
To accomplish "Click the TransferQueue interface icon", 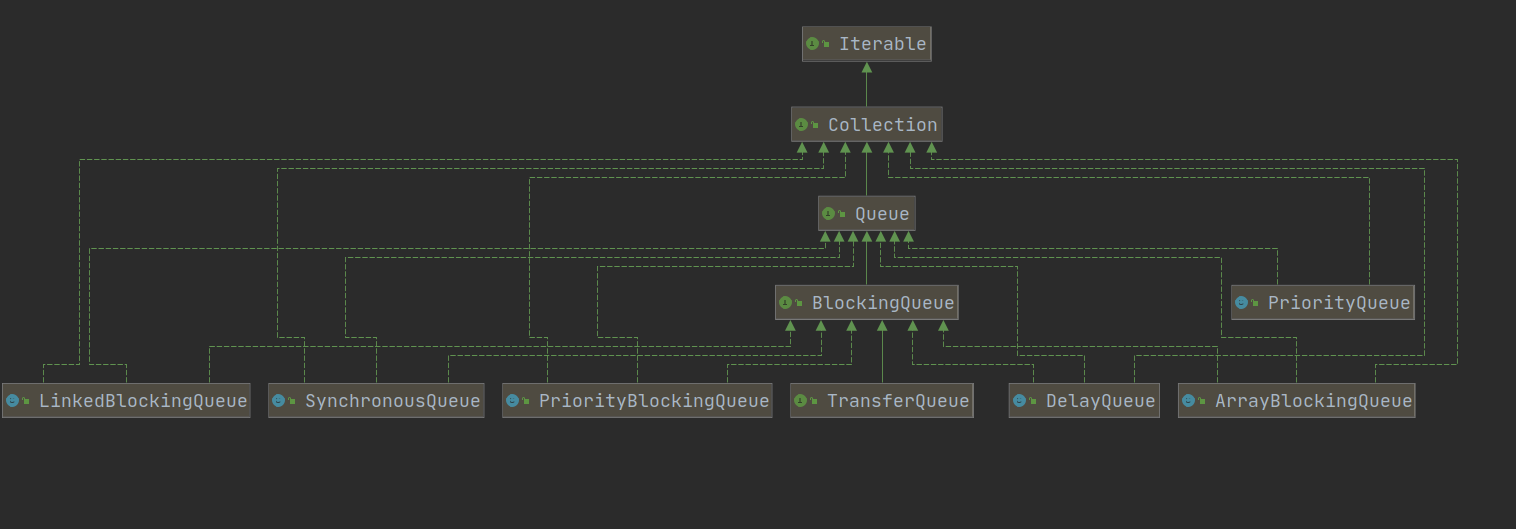I will 800,401.
